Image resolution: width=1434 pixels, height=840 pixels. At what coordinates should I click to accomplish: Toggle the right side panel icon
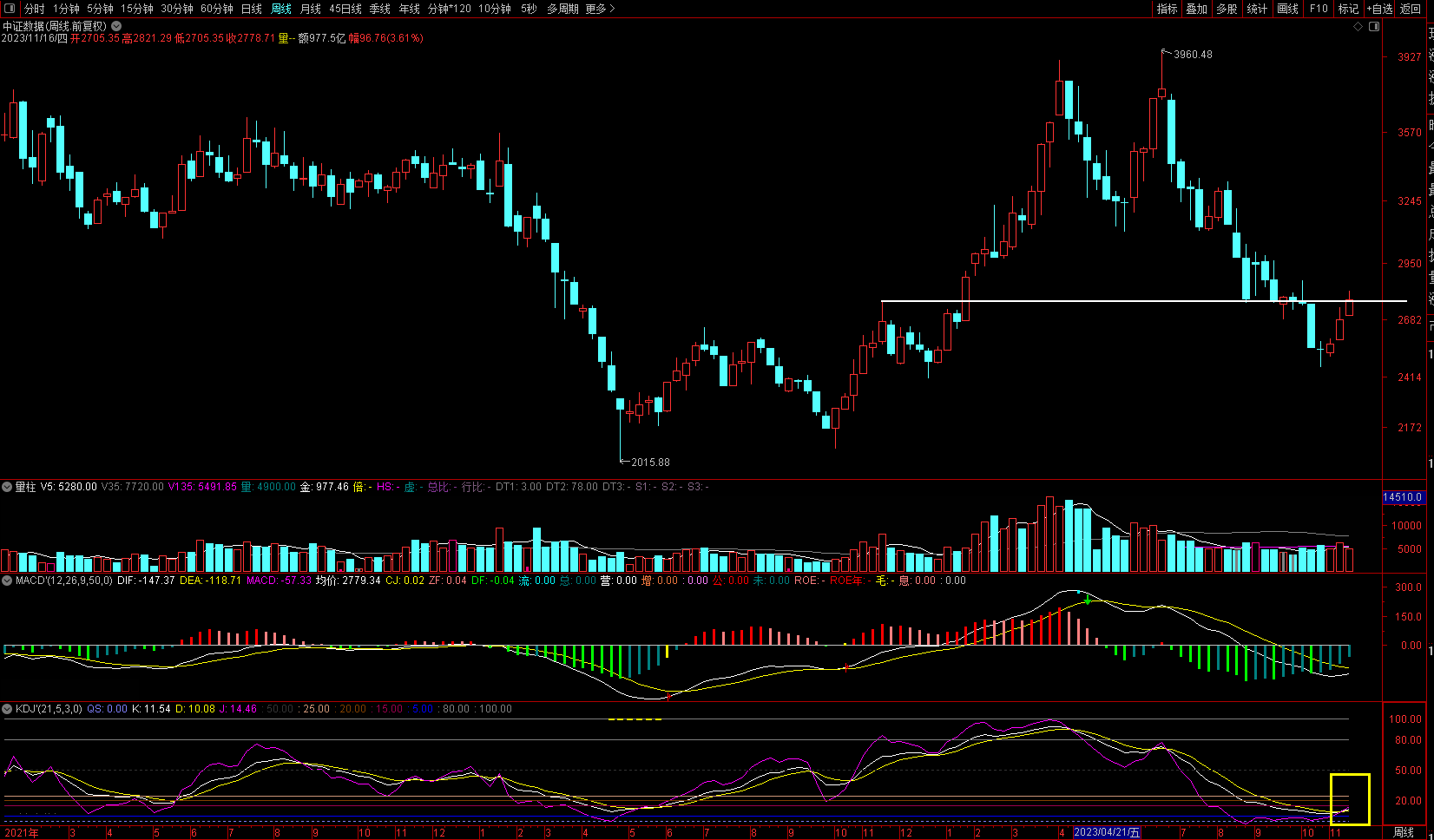(x=1374, y=27)
